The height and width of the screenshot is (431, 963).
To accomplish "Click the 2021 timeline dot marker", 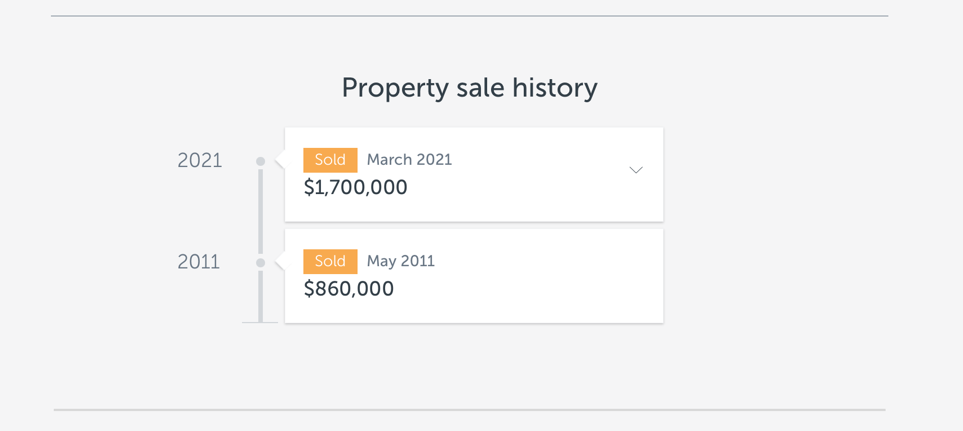I will [x=261, y=161].
